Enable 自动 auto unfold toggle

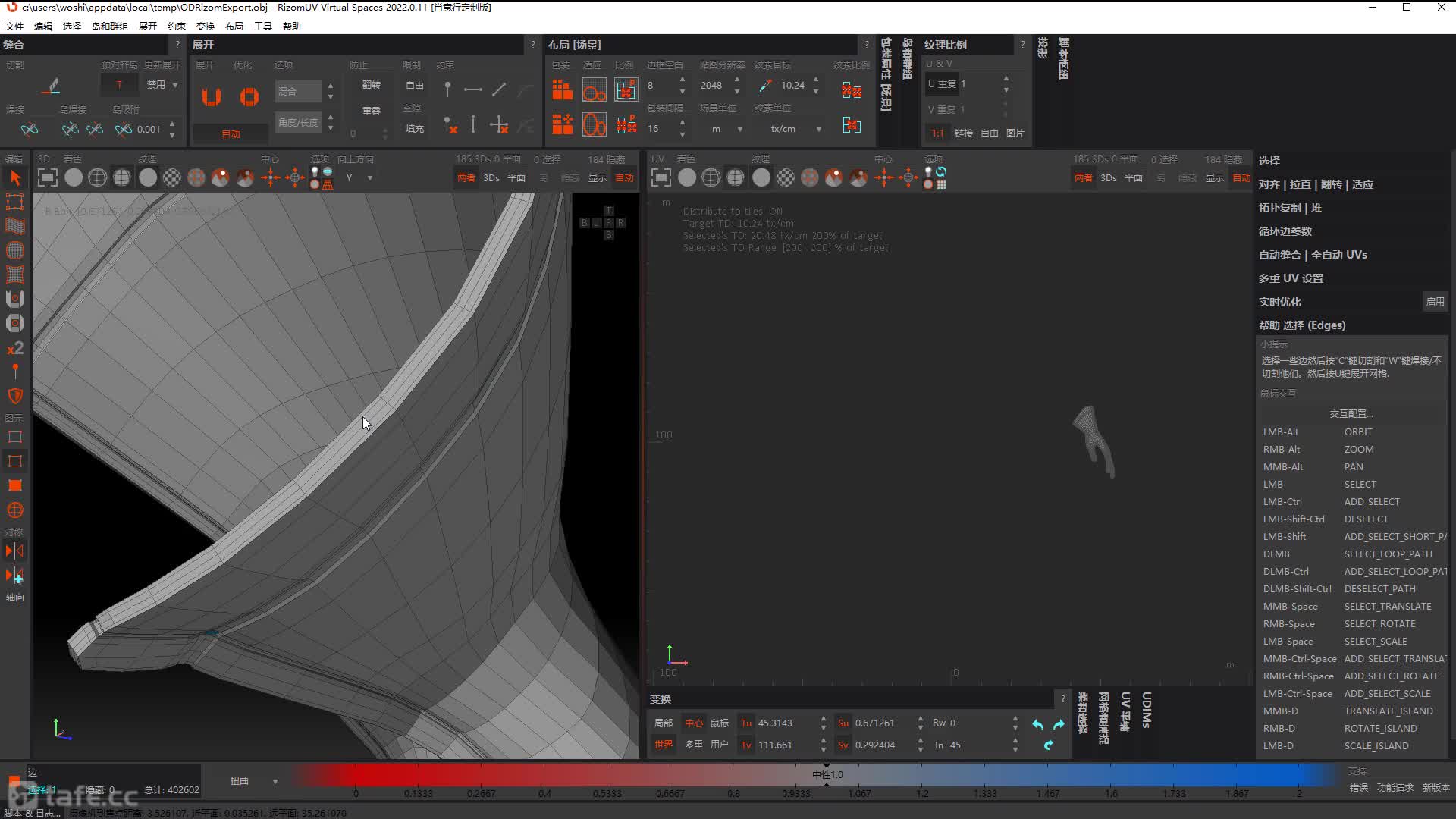pyautogui.click(x=231, y=133)
